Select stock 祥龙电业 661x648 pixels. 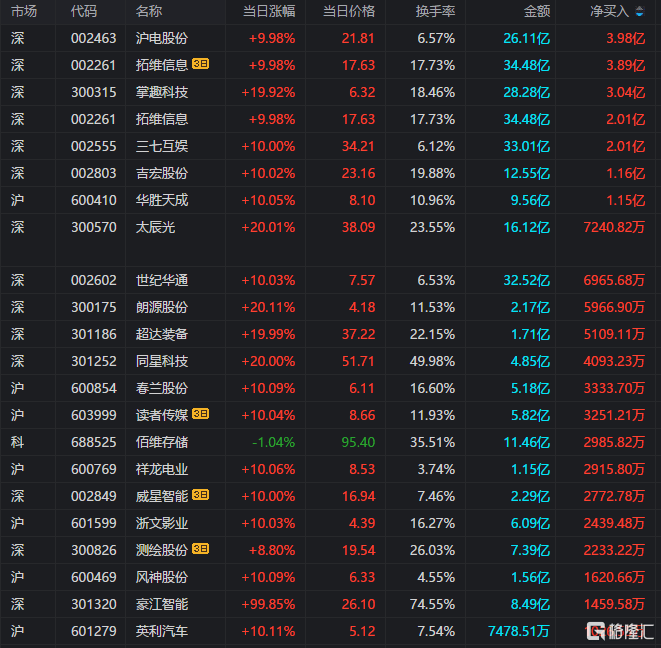pyautogui.click(x=162, y=469)
